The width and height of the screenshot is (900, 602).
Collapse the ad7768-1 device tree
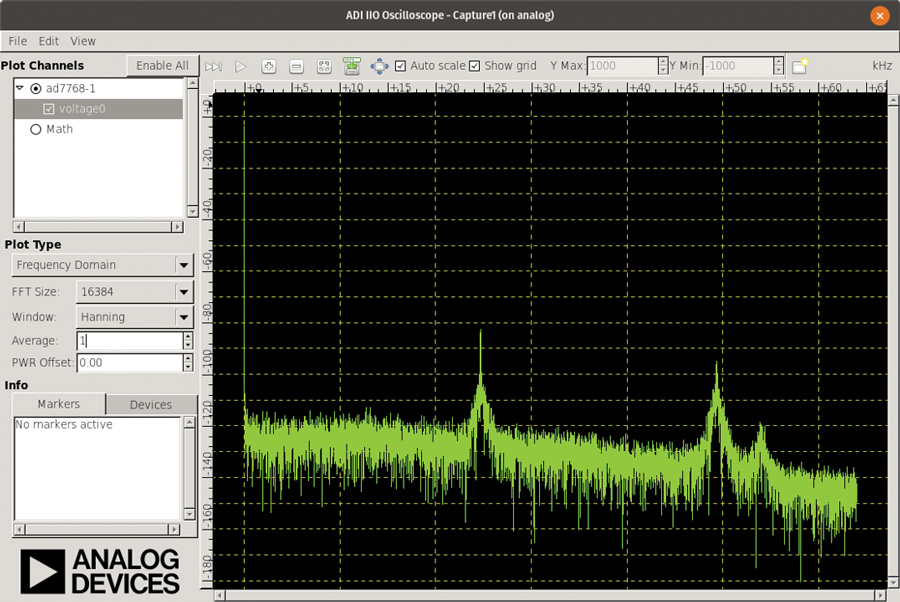(20, 88)
